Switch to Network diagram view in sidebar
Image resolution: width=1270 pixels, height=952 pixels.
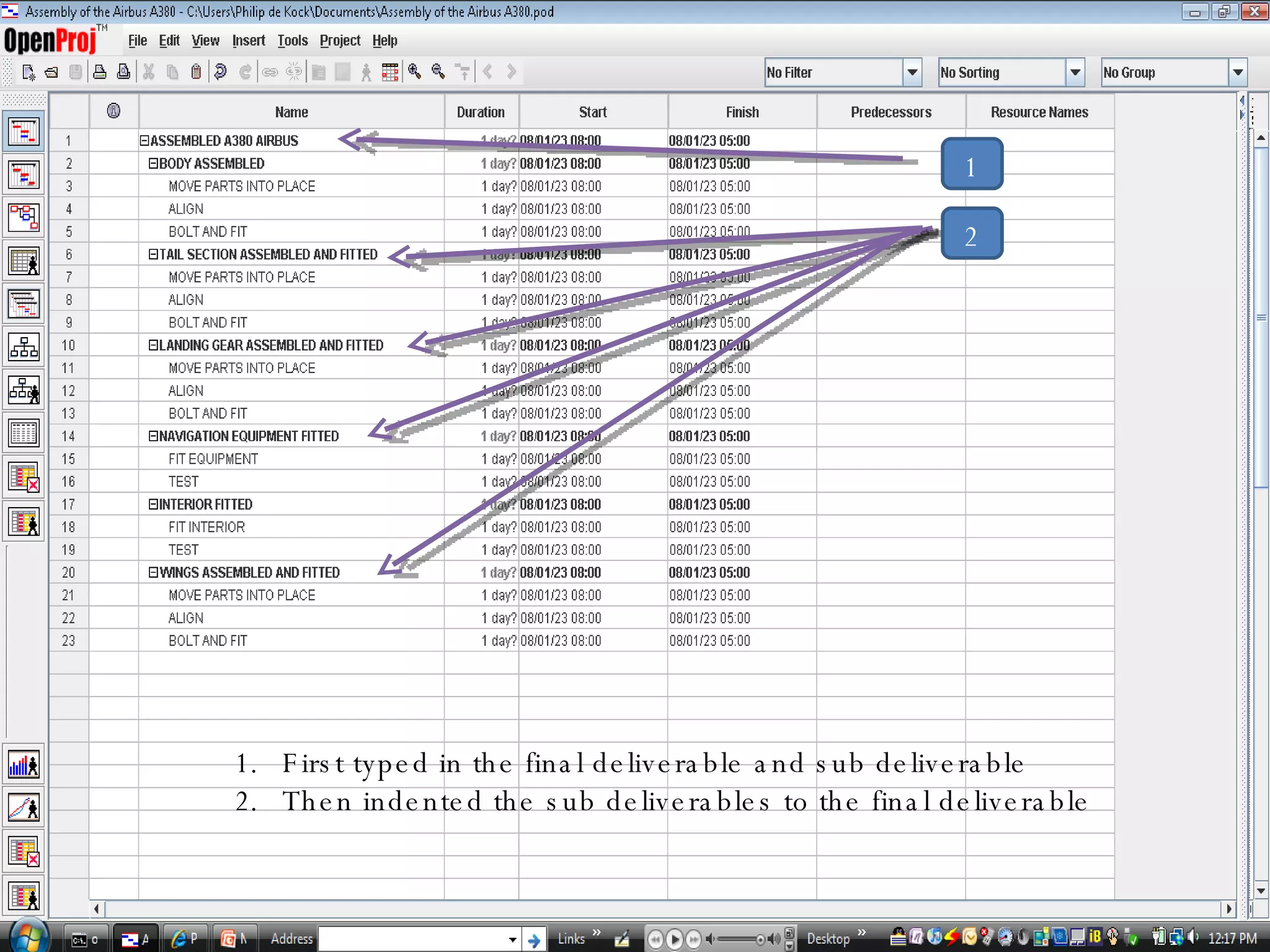tap(24, 217)
